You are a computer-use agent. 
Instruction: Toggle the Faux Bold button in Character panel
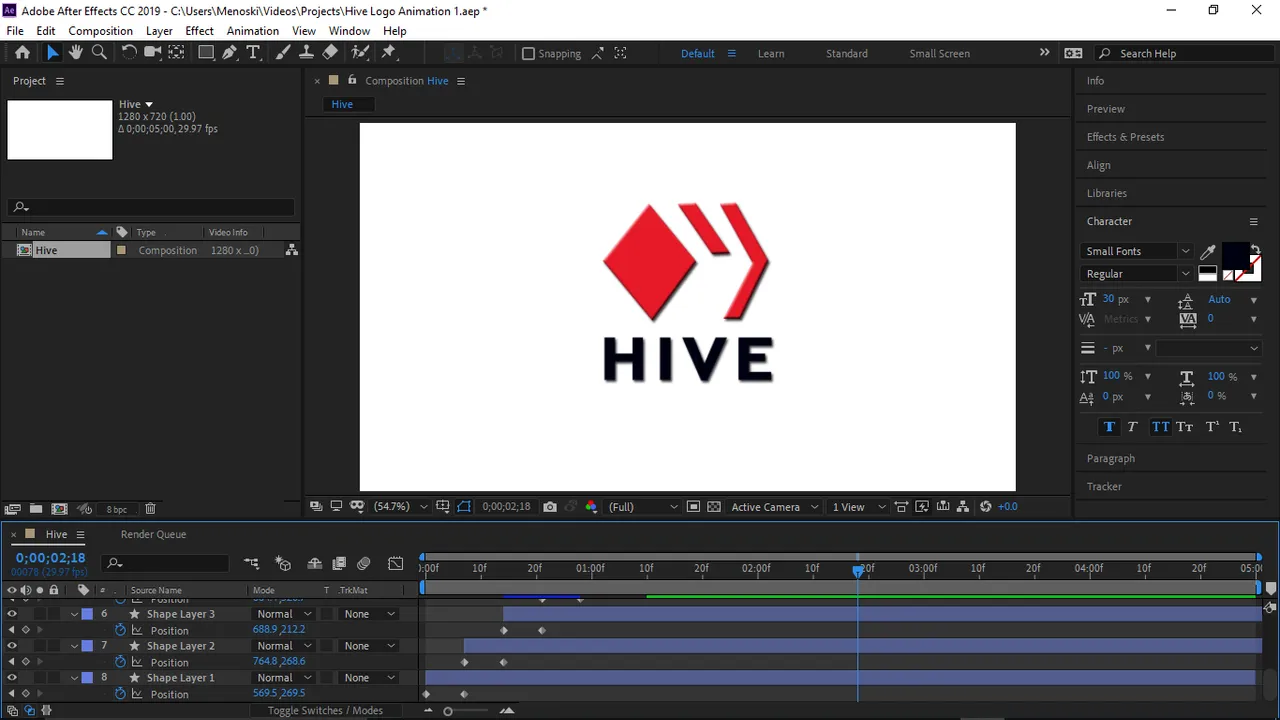coord(1109,427)
